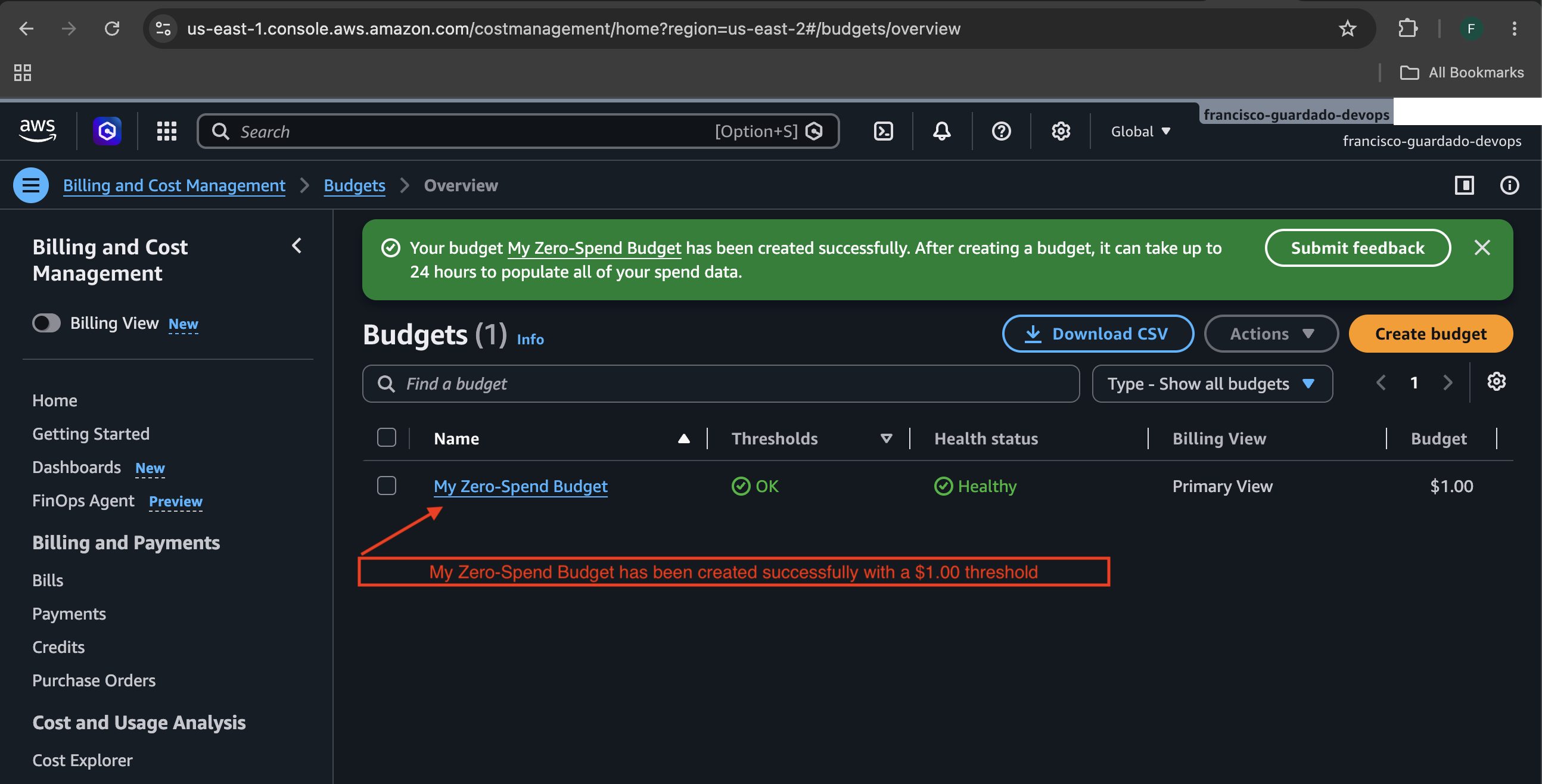Open console settings gear in top bar
1542x784 pixels.
[x=1061, y=131]
